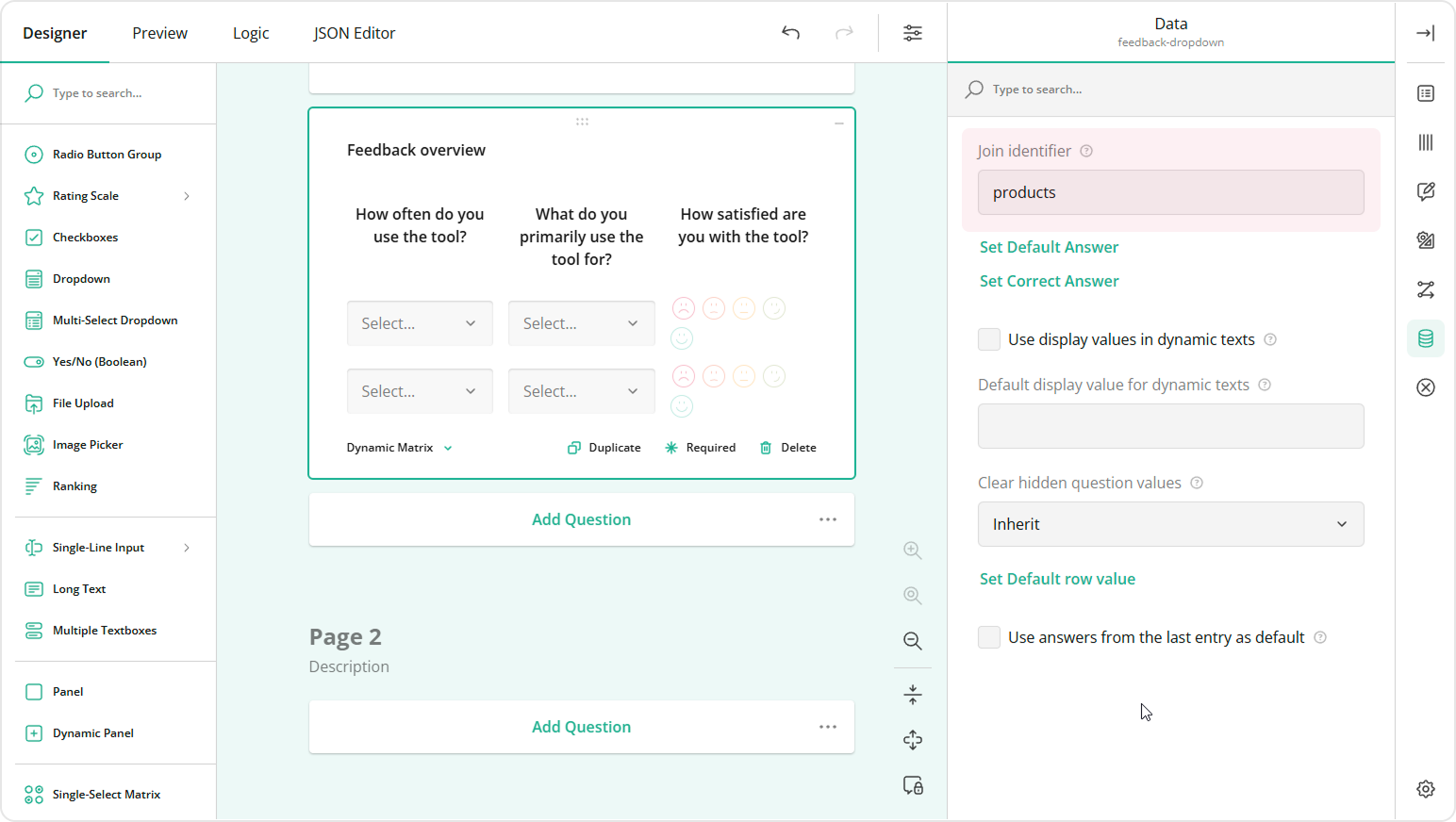The height and width of the screenshot is (822, 1456).
Task: Open the Validation category (circled X icon)
Action: pyautogui.click(x=1425, y=387)
